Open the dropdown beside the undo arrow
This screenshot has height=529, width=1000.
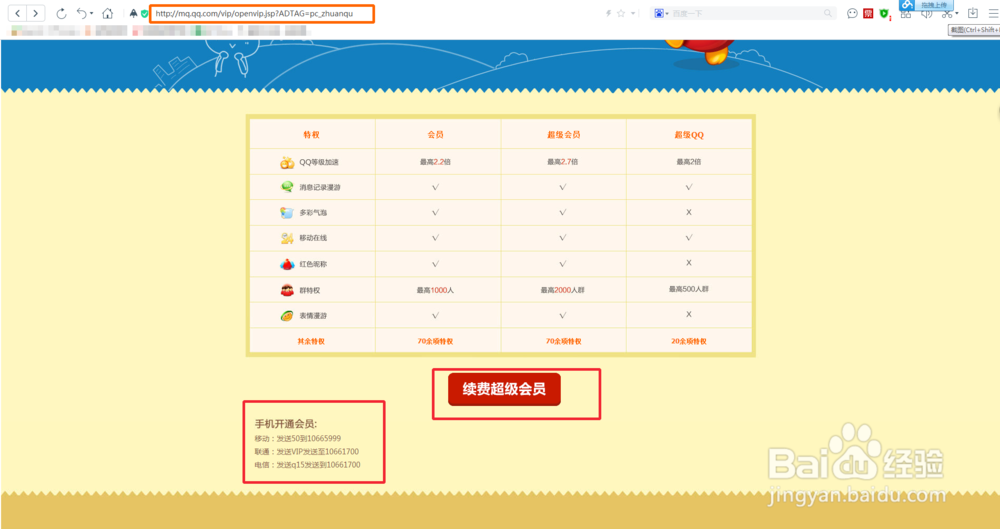click(91, 13)
